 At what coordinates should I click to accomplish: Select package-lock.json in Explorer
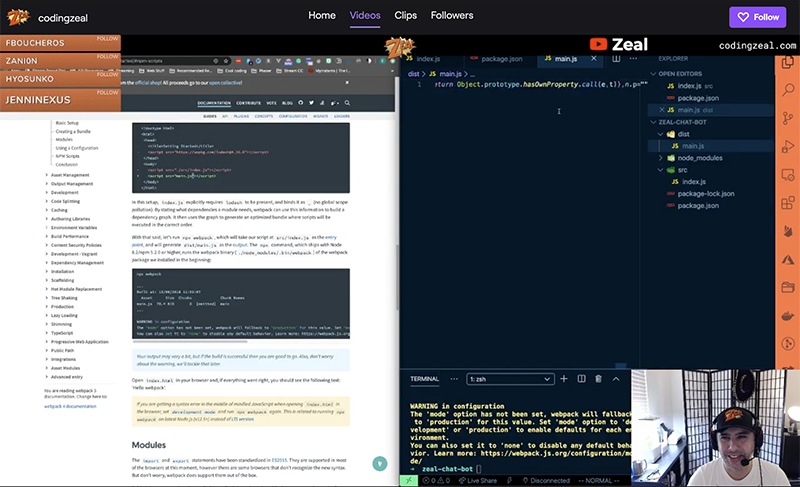706,194
